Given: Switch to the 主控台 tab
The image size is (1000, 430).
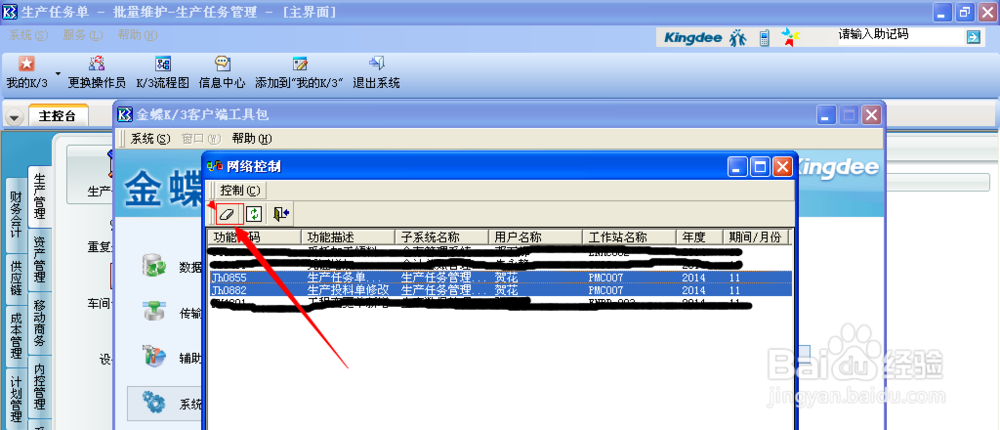Looking at the screenshot, I should click(x=57, y=115).
